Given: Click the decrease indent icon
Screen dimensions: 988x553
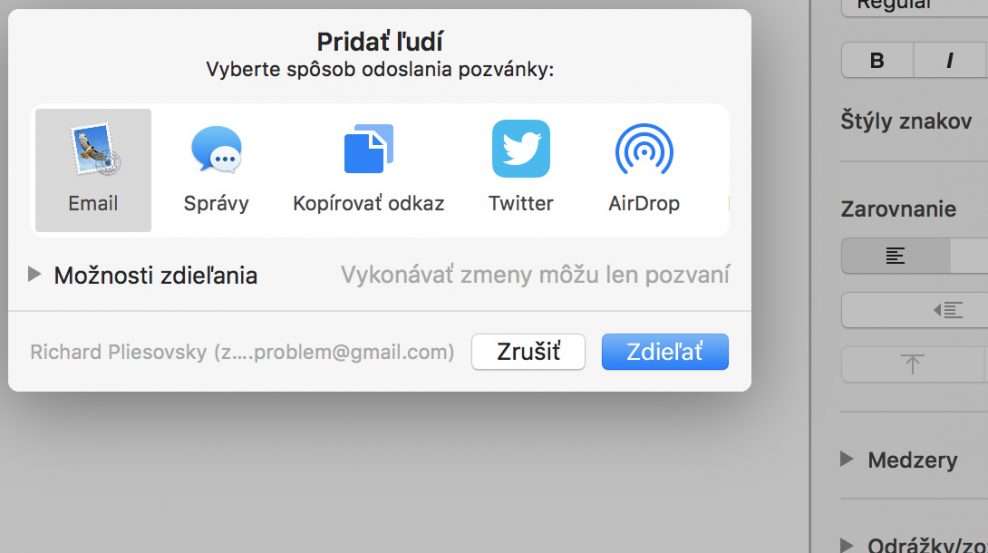Looking at the screenshot, I should [948, 310].
